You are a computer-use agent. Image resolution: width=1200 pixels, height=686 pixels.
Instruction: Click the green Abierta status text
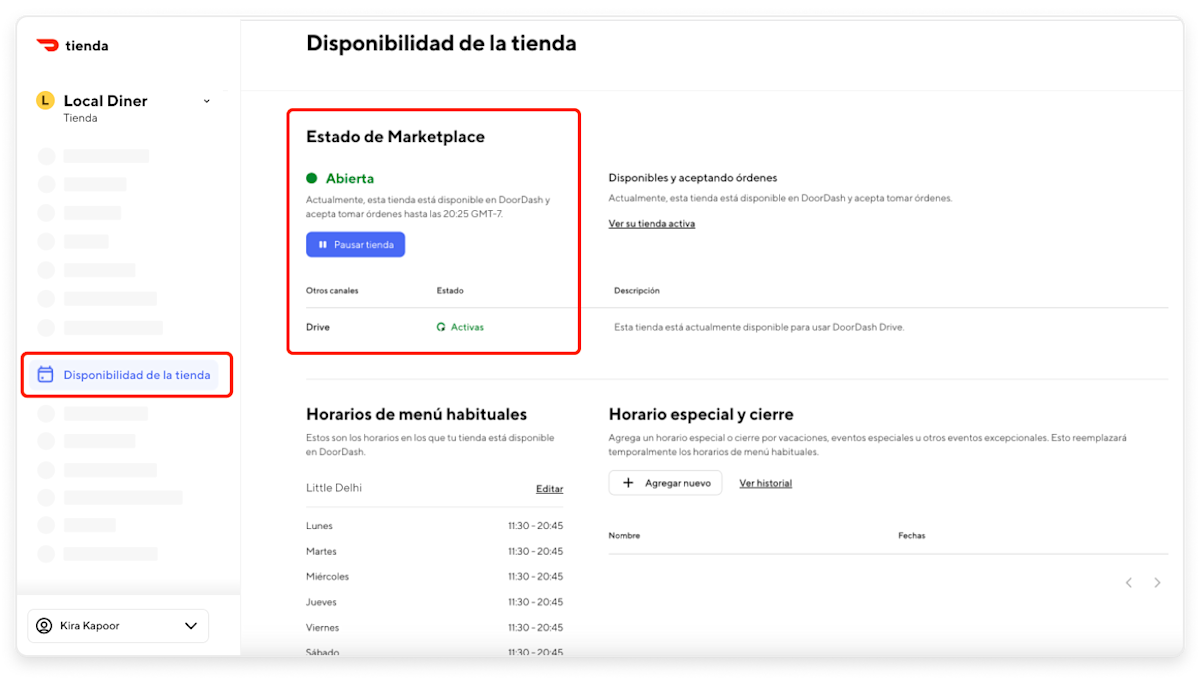coord(350,178)
